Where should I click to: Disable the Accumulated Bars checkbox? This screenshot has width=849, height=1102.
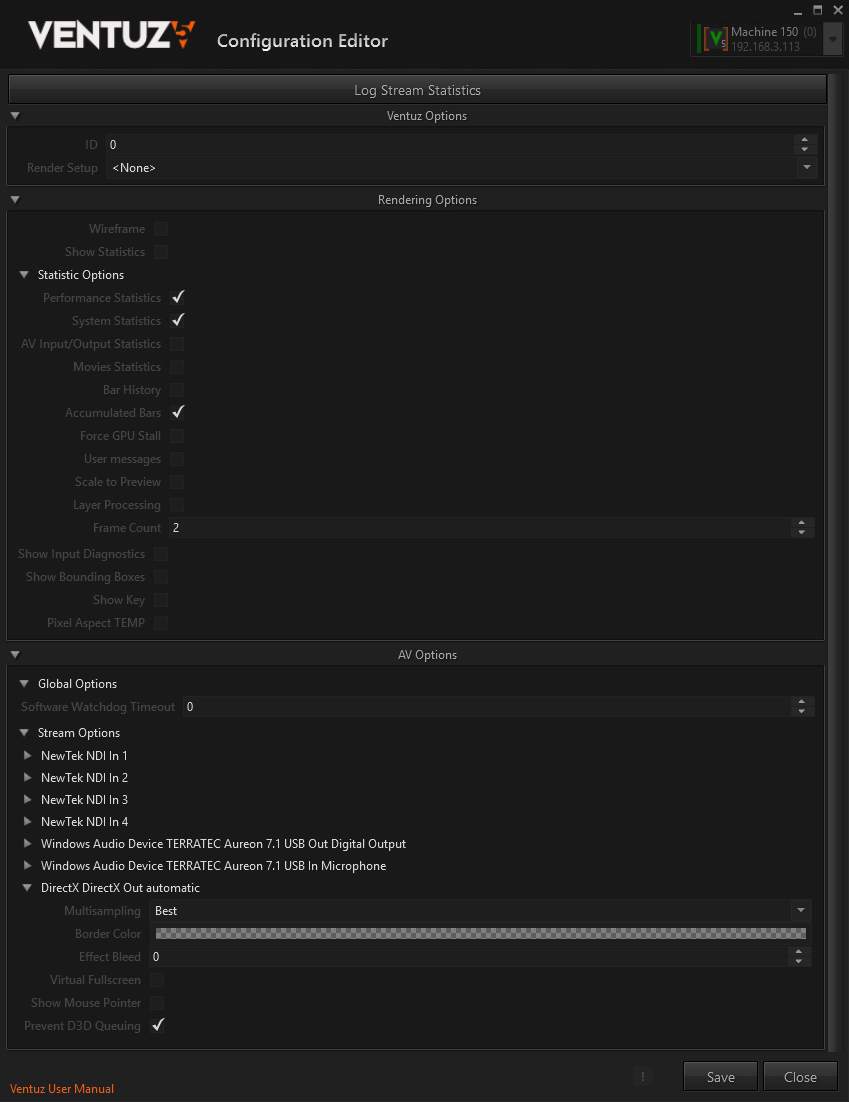click(177, 413)
